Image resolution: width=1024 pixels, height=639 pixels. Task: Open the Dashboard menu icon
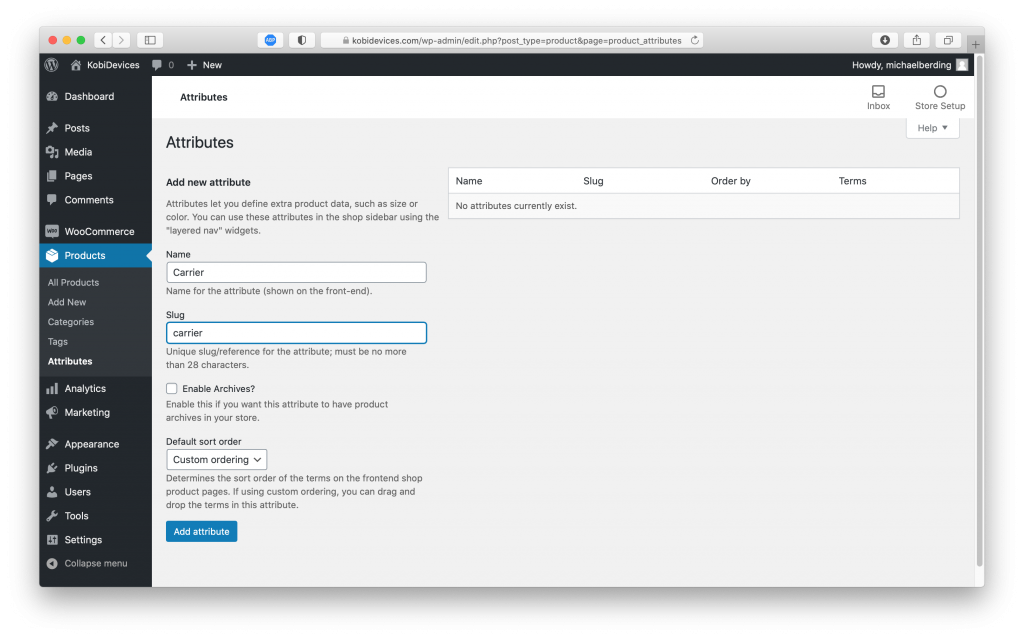tap(52, 97)
